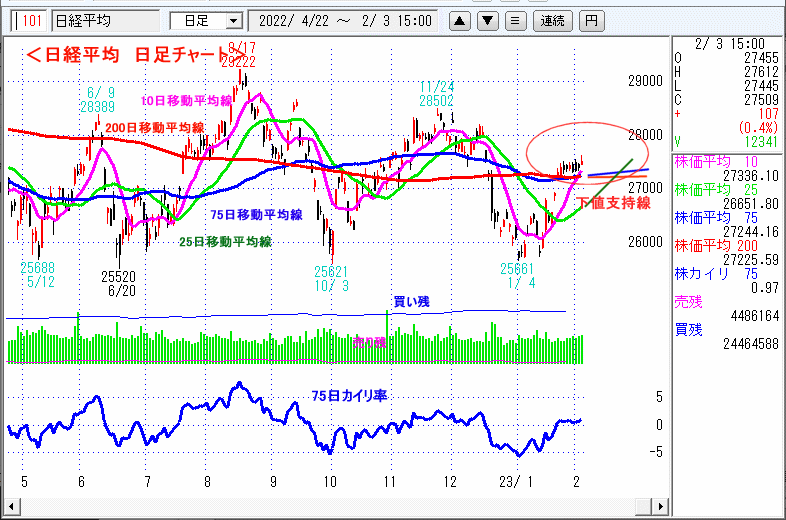Click the date range field 2022/4/22
The width and height of the screenshot is (786, 520).
click(x=345, y=21)
